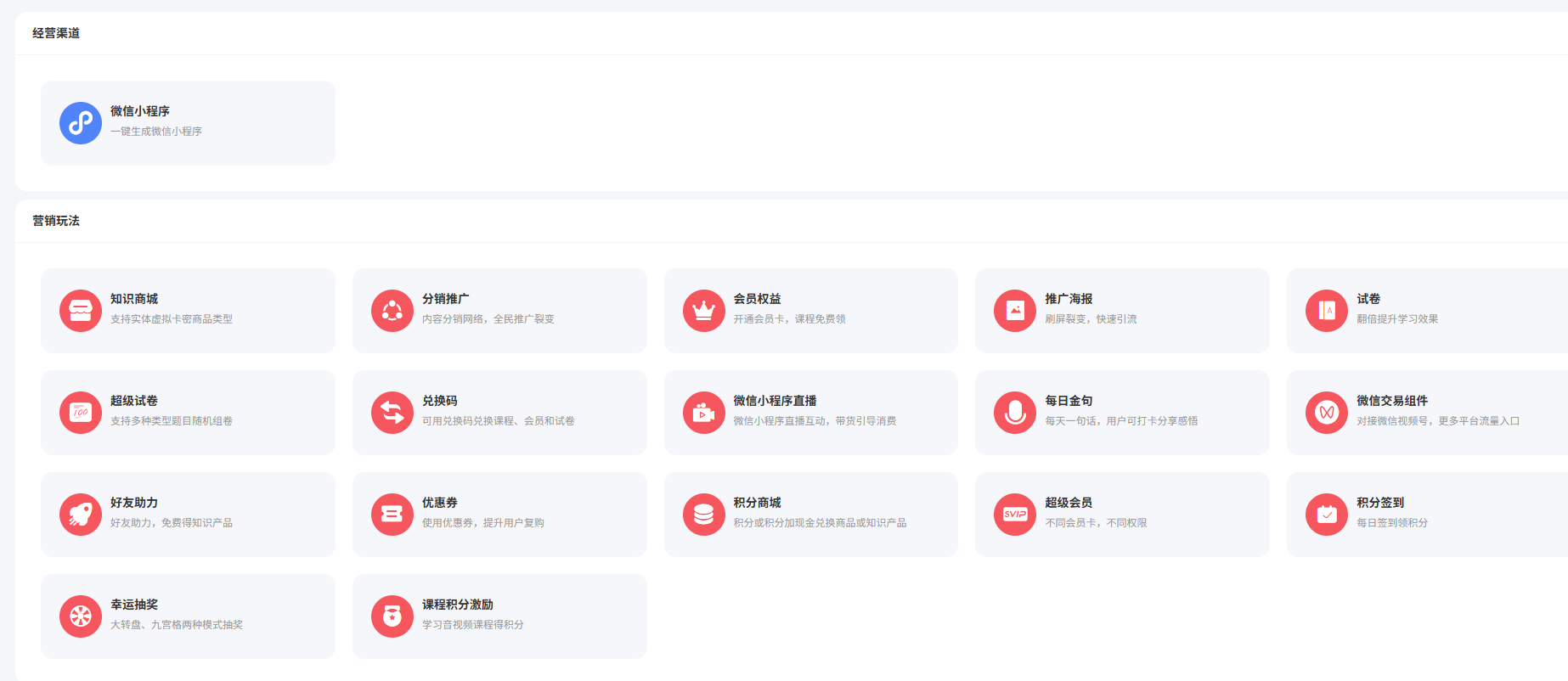Viewport: 1568px width, 681px height.
Task: Click the 兑换码 exchange arrows icon
Action: pyautogui.click(x=392, y=413)
